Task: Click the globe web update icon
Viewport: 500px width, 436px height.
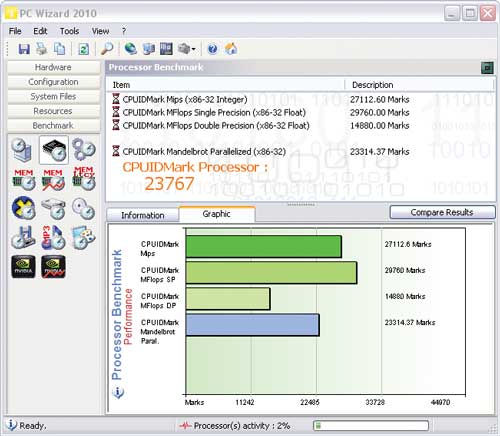Action: 131,49
